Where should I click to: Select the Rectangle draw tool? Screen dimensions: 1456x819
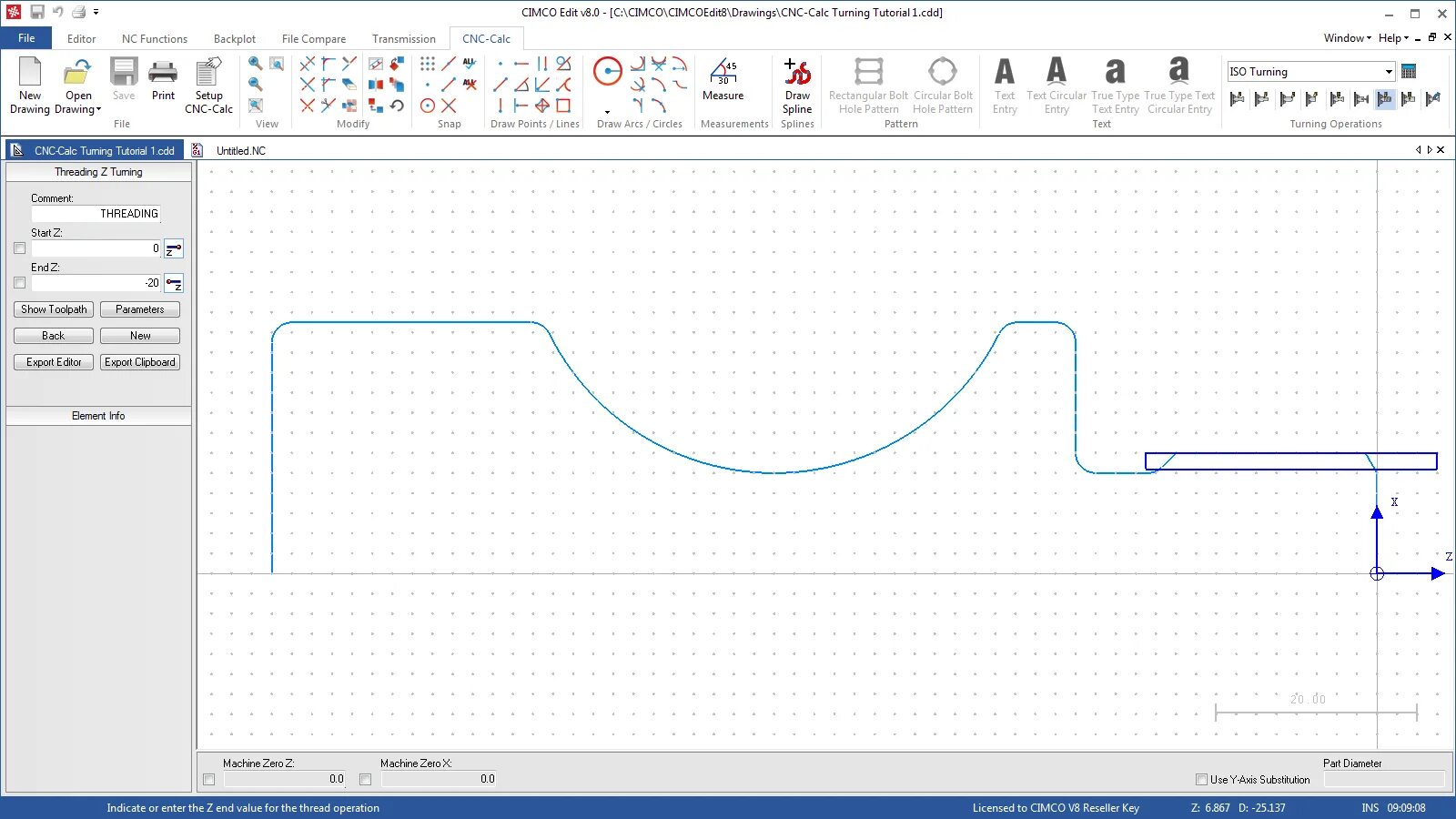563,106
